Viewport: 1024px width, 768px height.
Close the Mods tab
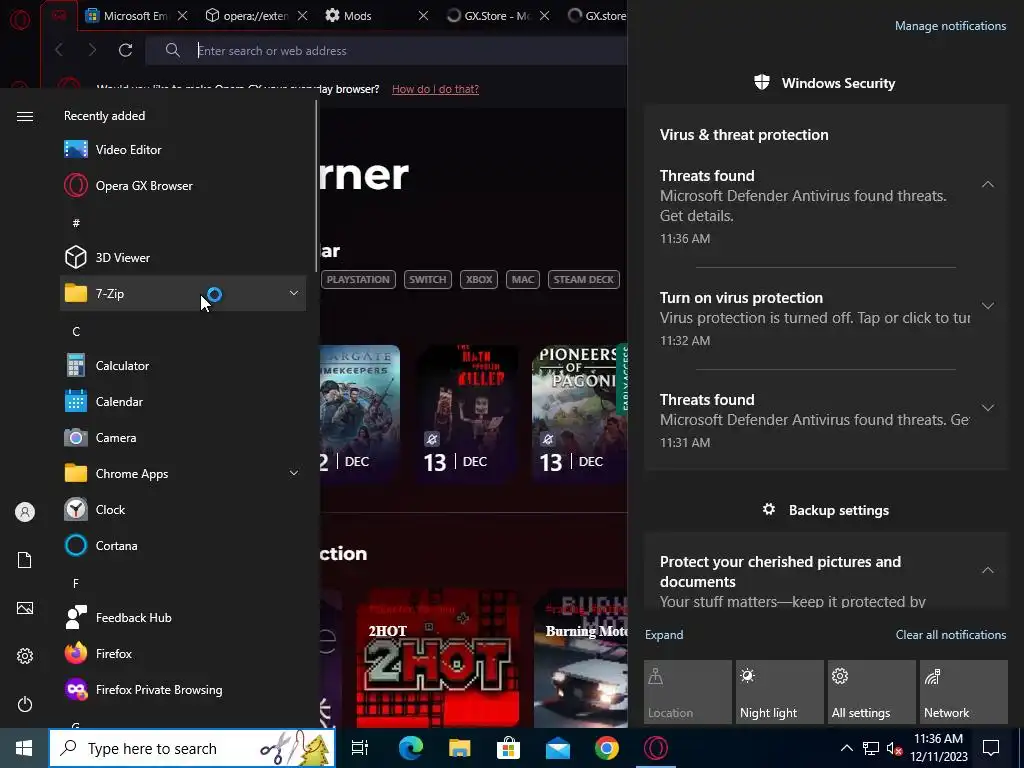[x=423, y=16]
